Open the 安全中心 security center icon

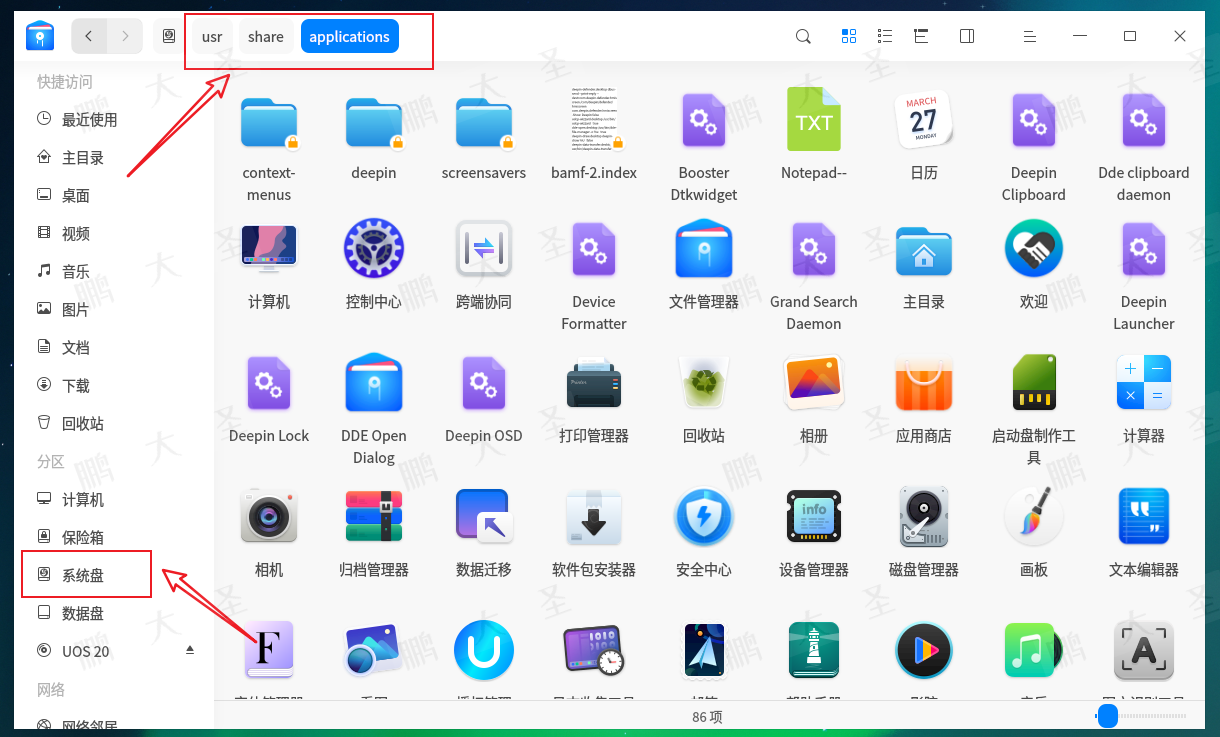[x=704, y=517]
